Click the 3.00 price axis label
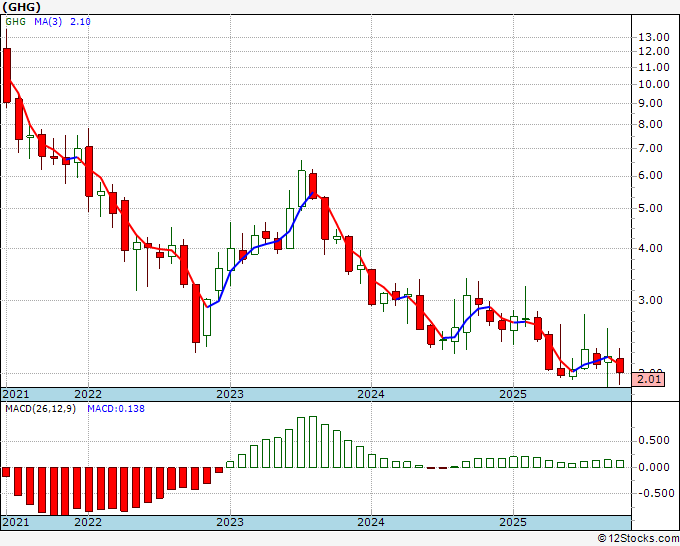Viewport: 680px width, 546px height. pyautogui.click(x=651, y=300)
